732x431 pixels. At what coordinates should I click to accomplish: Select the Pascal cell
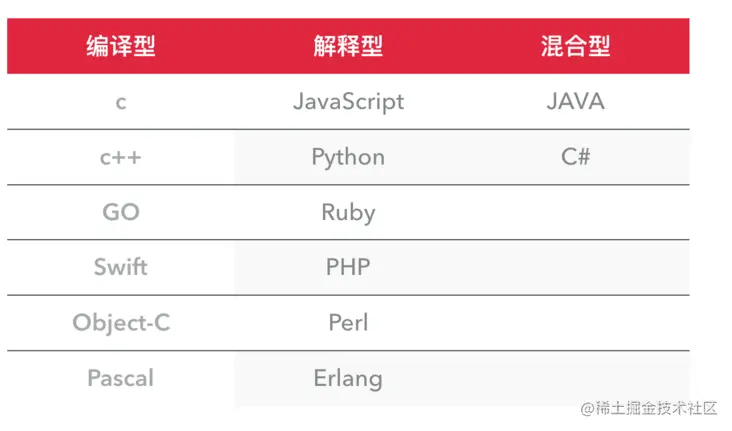pyautogui.click(x=121, y=378)
